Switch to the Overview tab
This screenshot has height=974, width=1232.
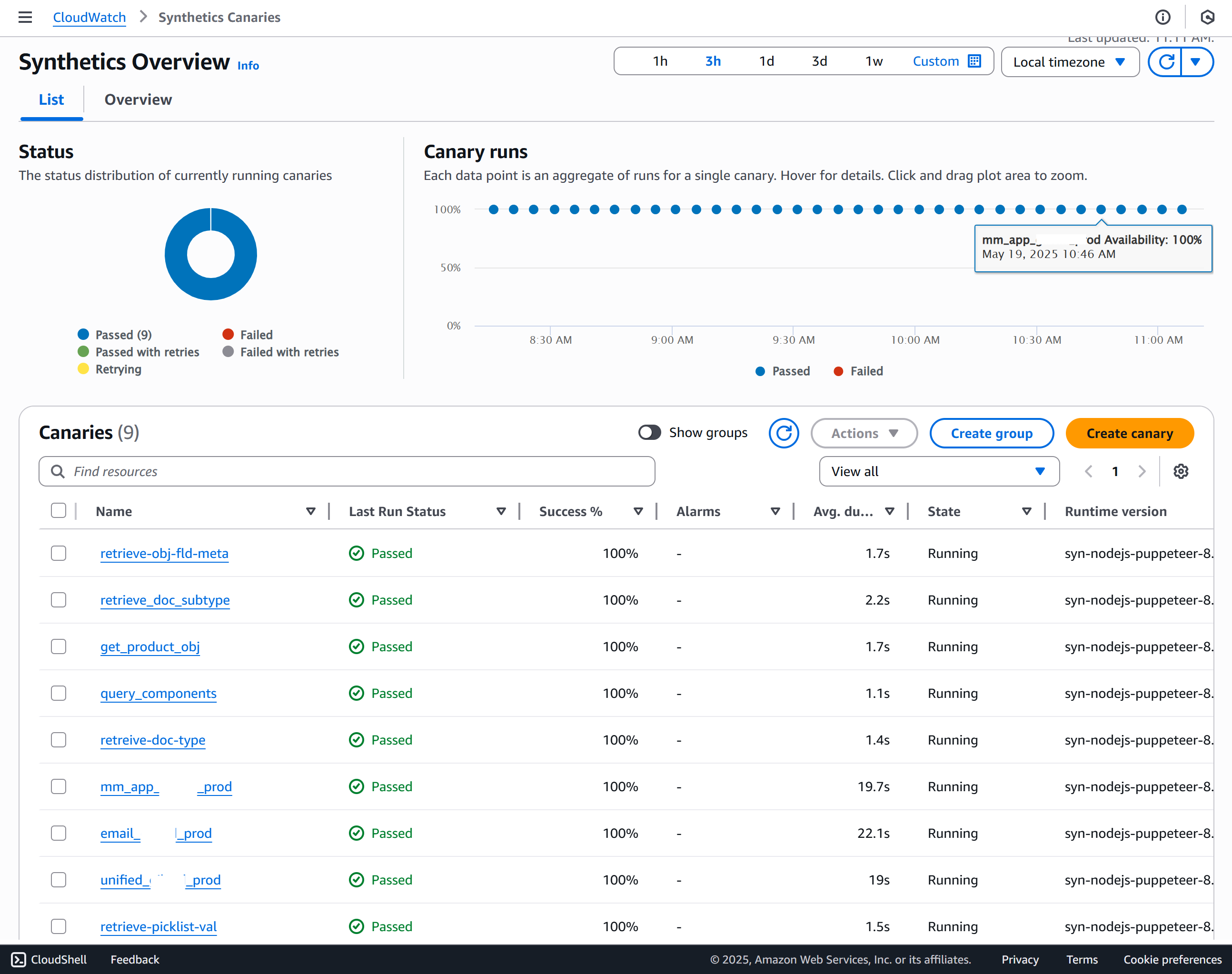(x=138, y=99)
